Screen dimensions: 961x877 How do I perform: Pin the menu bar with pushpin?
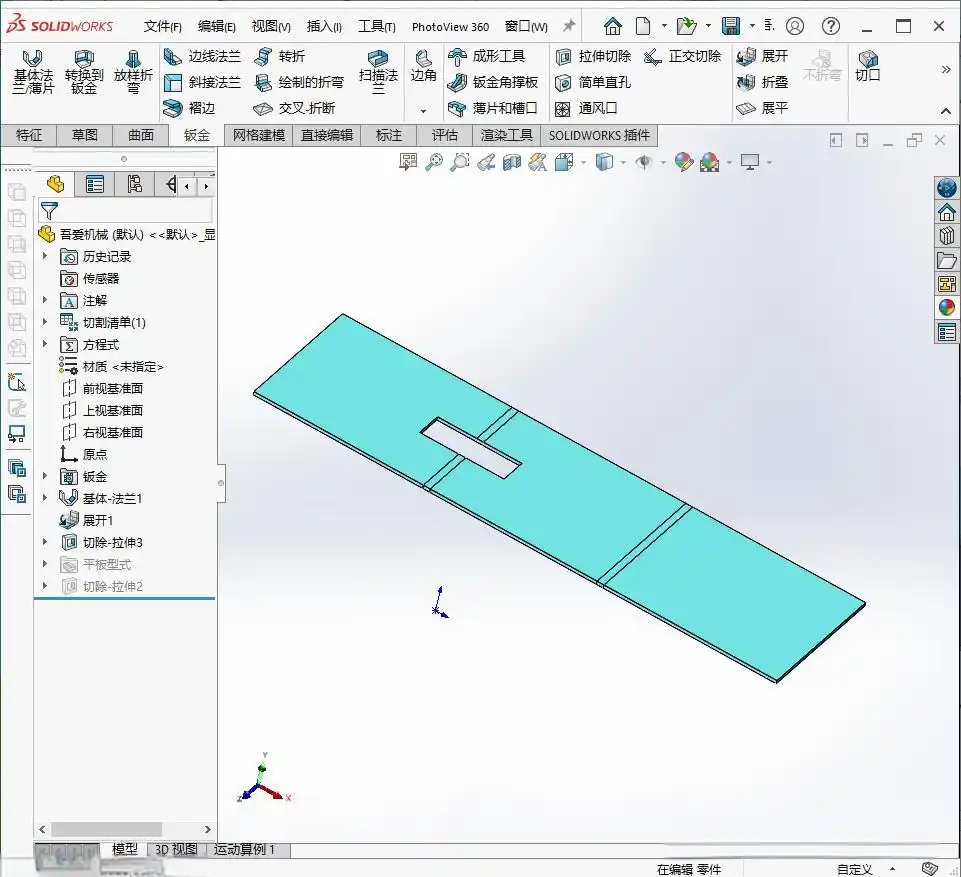(569, 26)
